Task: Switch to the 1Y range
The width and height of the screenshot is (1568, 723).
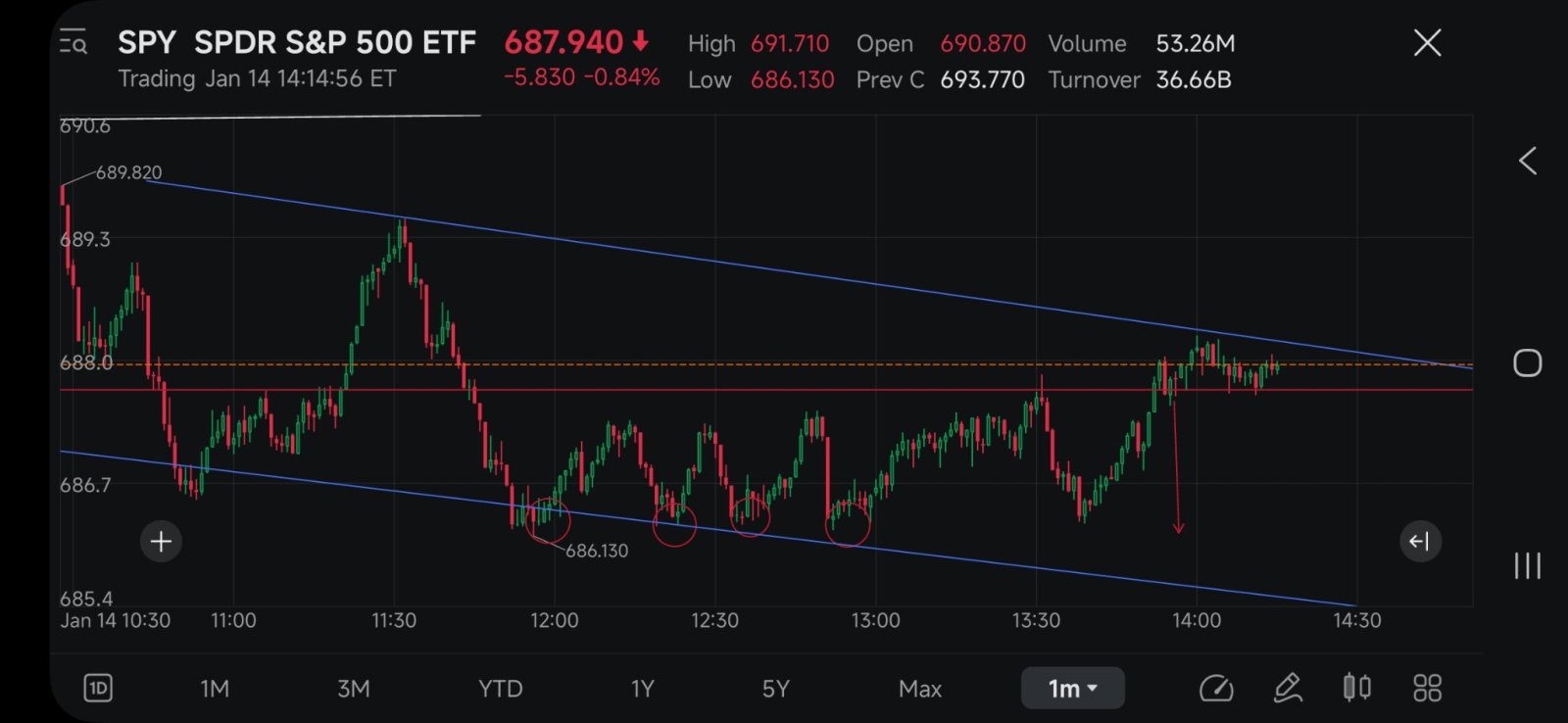Action: 642,689
